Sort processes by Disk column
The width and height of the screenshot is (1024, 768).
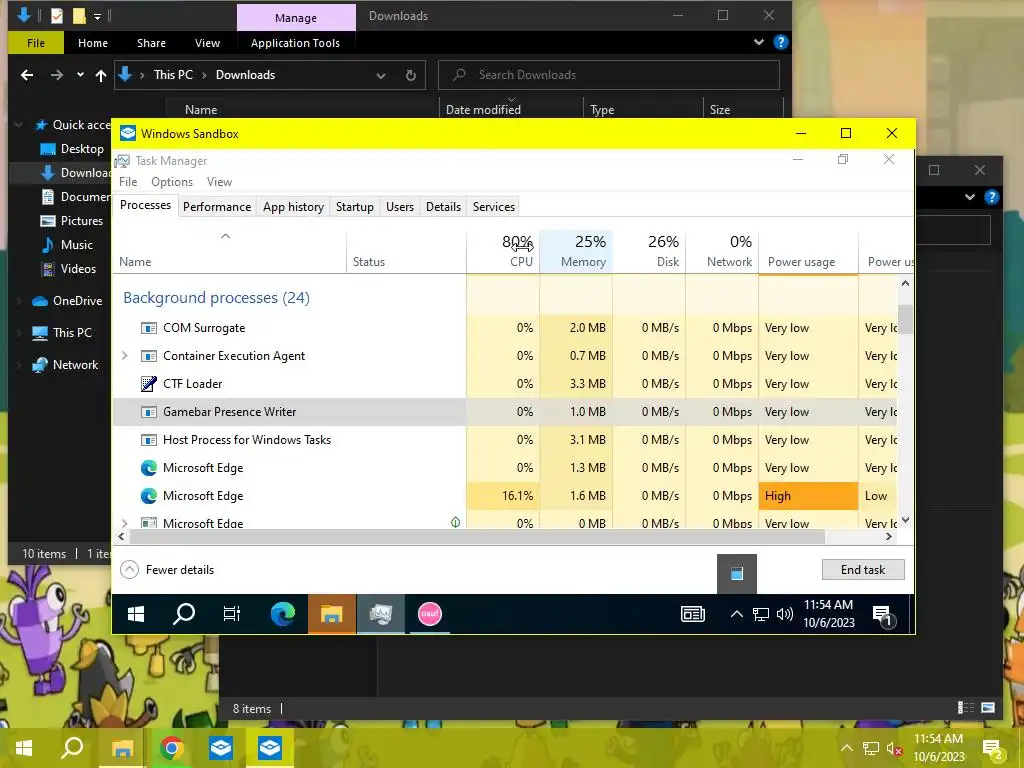tap(650, 251)
